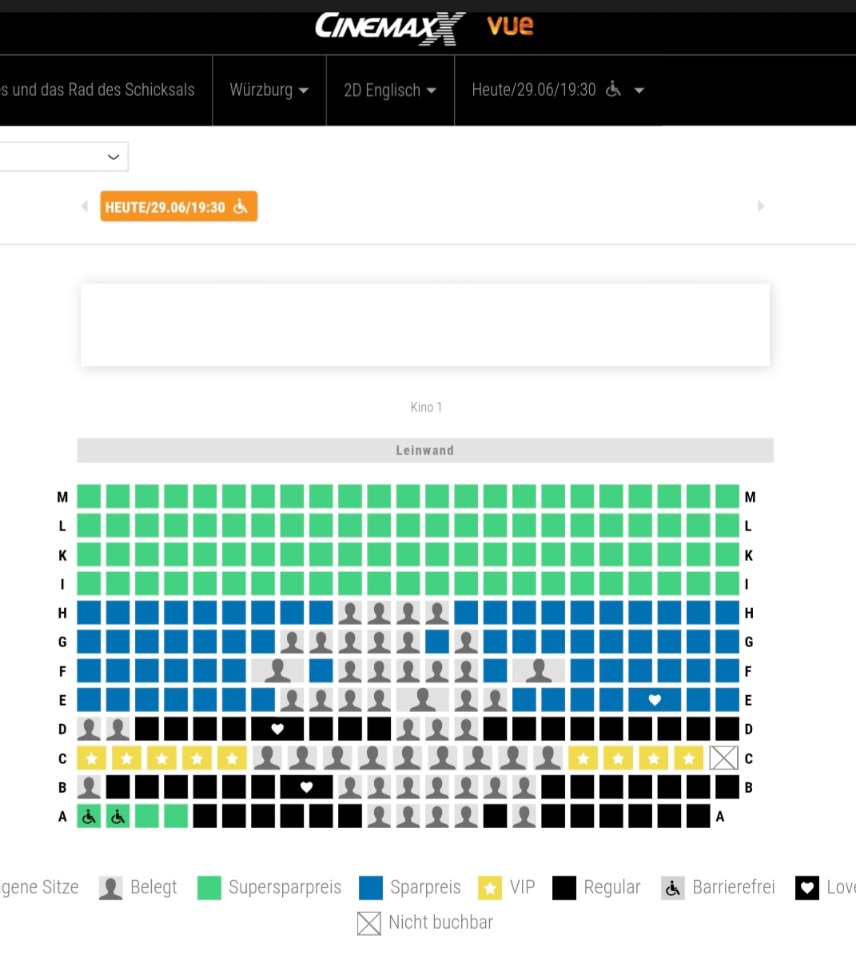The image size is (856, 956).
Task: Choose the leftmost wheelchair seat in row A
Action: [90, 816]
